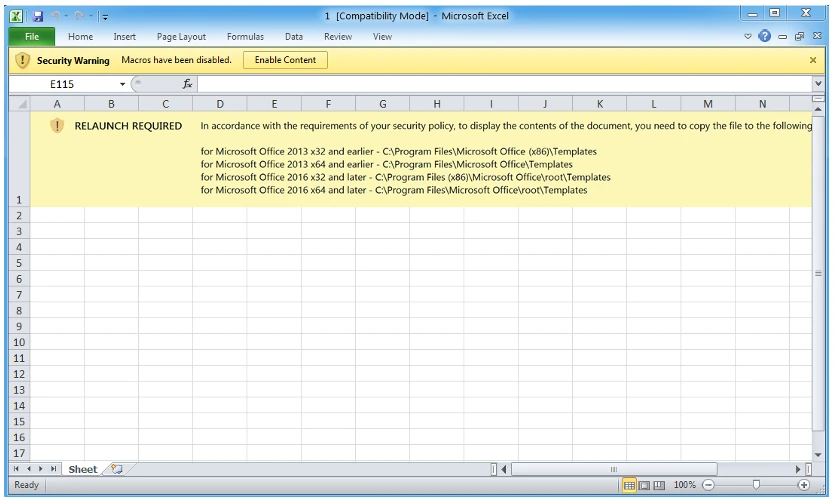834x501 pixels.
Task: Jump to the last sheet with the navigation arrow
Action: tap(54, 469)
